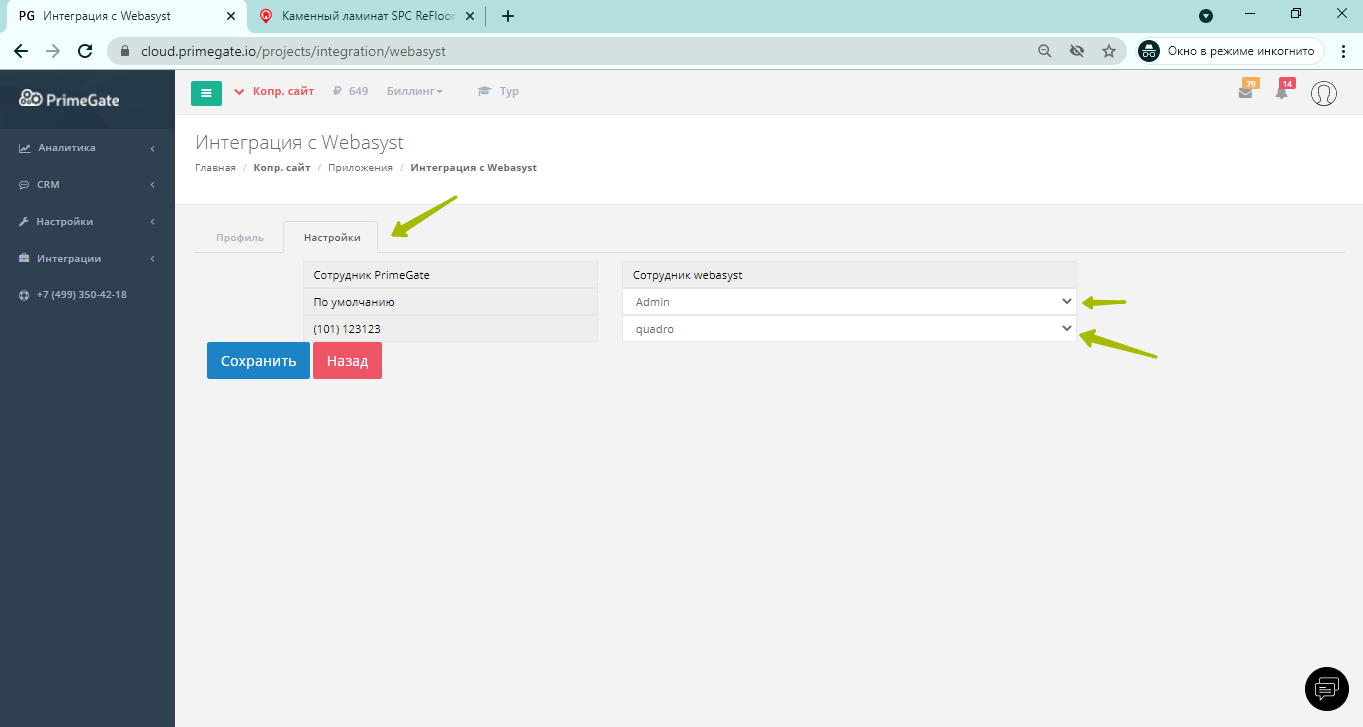Expand the Биллинг dropdown menu

pos(414,91)
